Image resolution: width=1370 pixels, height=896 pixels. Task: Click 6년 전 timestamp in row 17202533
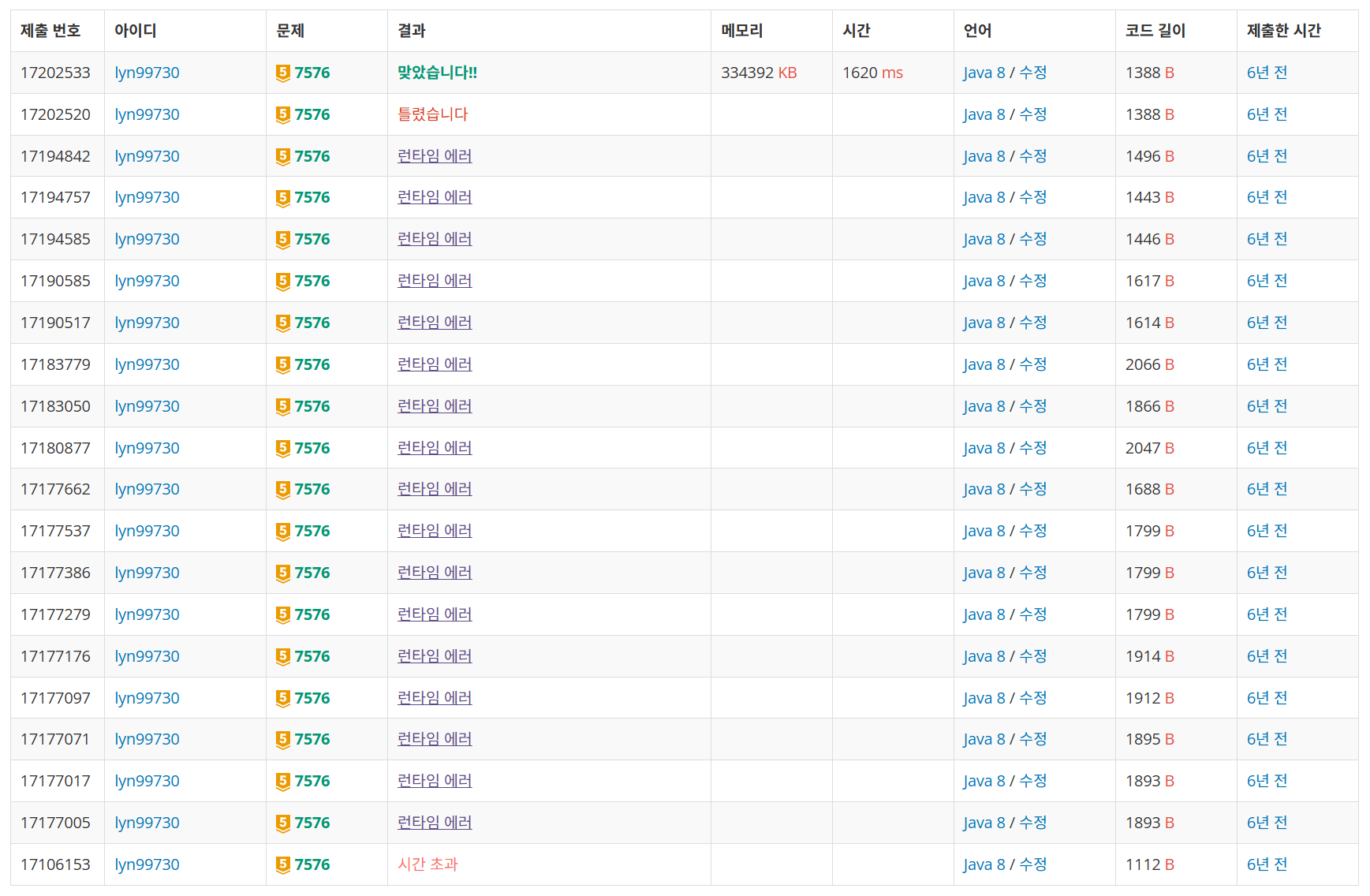click(1267, 73)
